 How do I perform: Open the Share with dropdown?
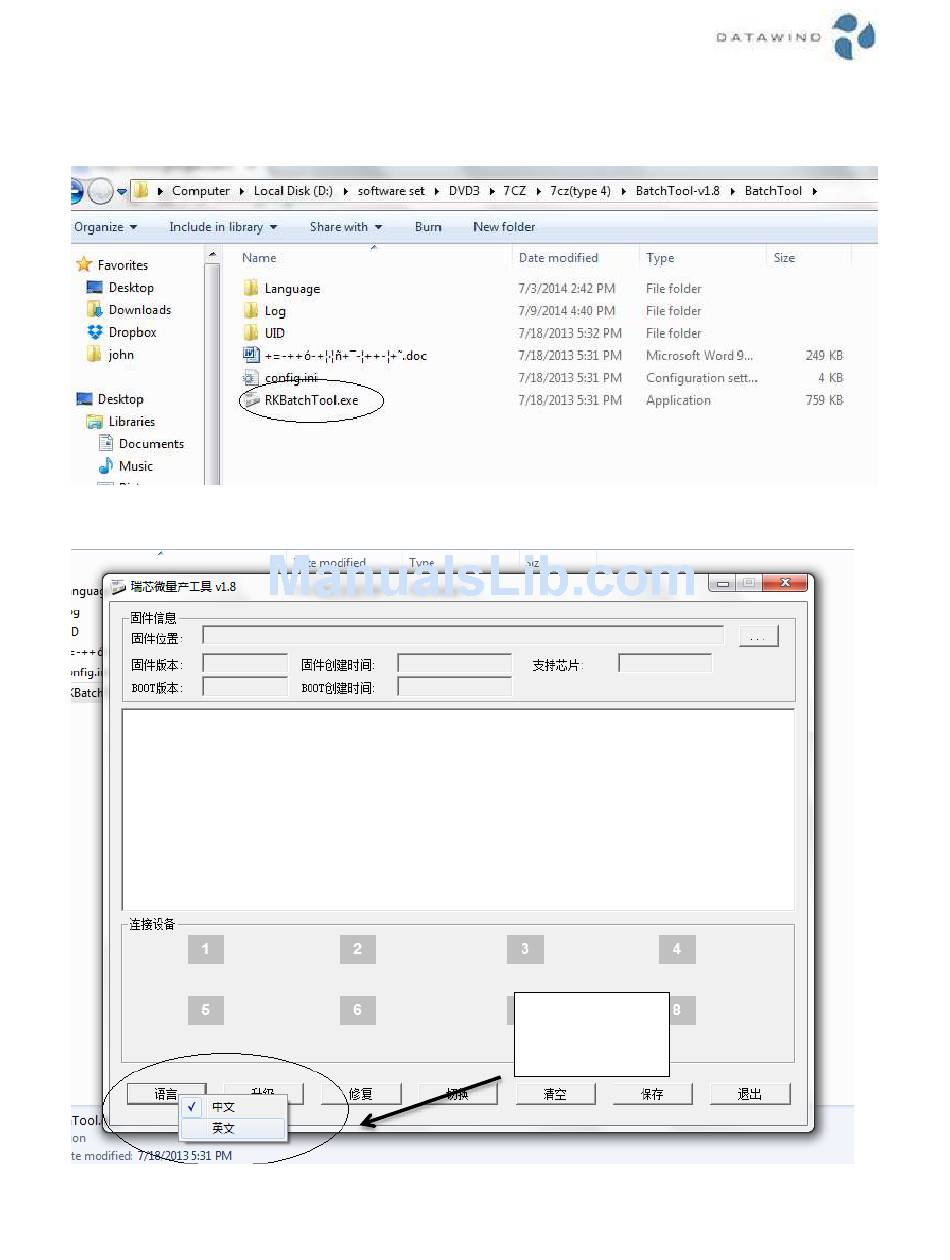[345, 227]
